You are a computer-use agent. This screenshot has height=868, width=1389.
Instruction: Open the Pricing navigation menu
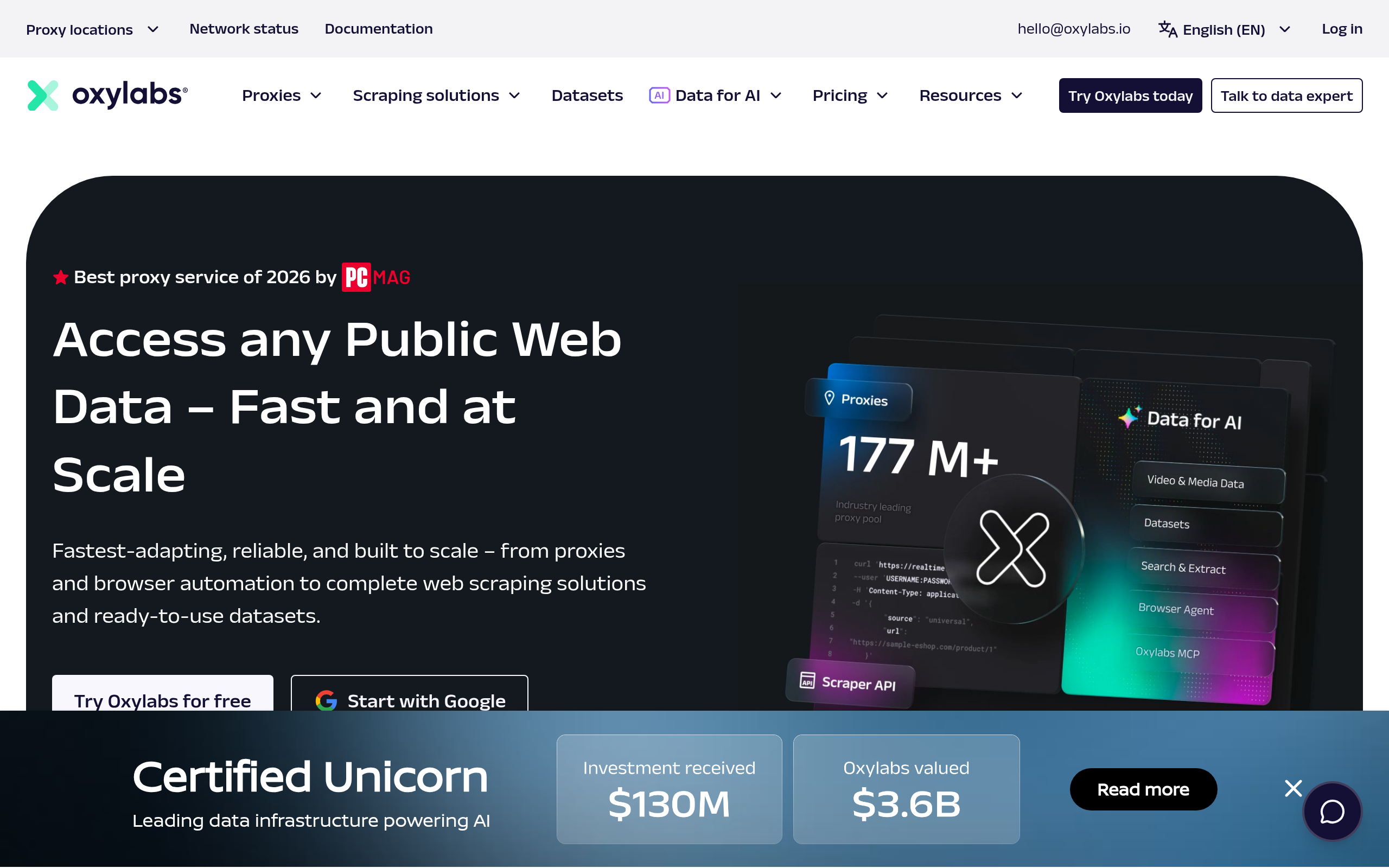point(850,95)
